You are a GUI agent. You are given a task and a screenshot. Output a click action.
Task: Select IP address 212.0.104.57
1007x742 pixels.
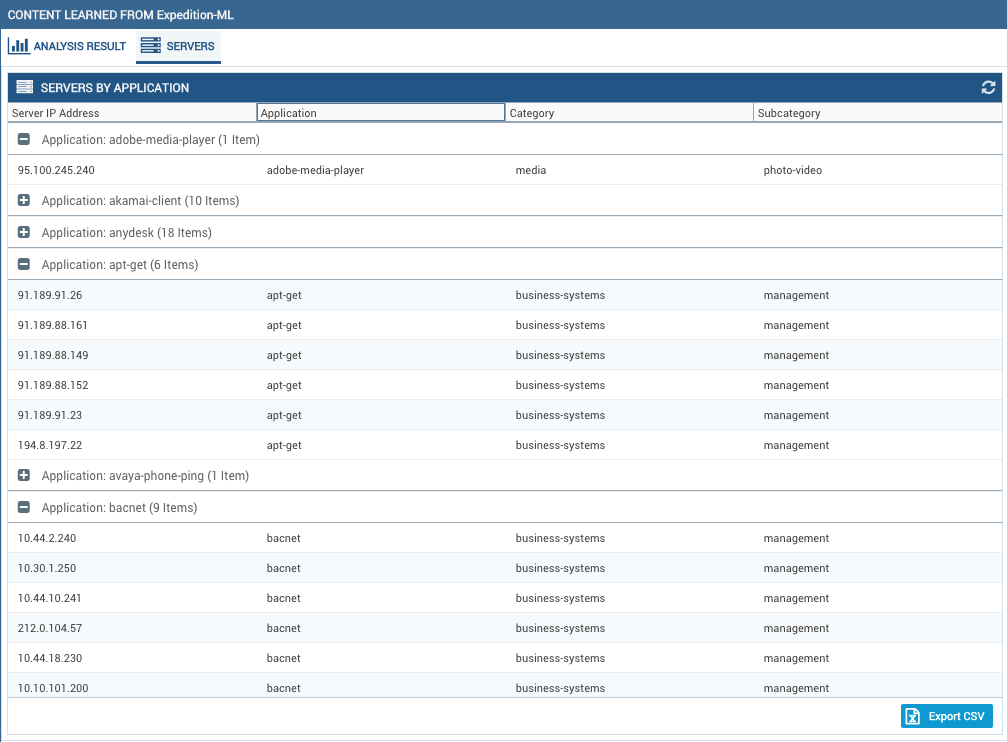point(50,628)
